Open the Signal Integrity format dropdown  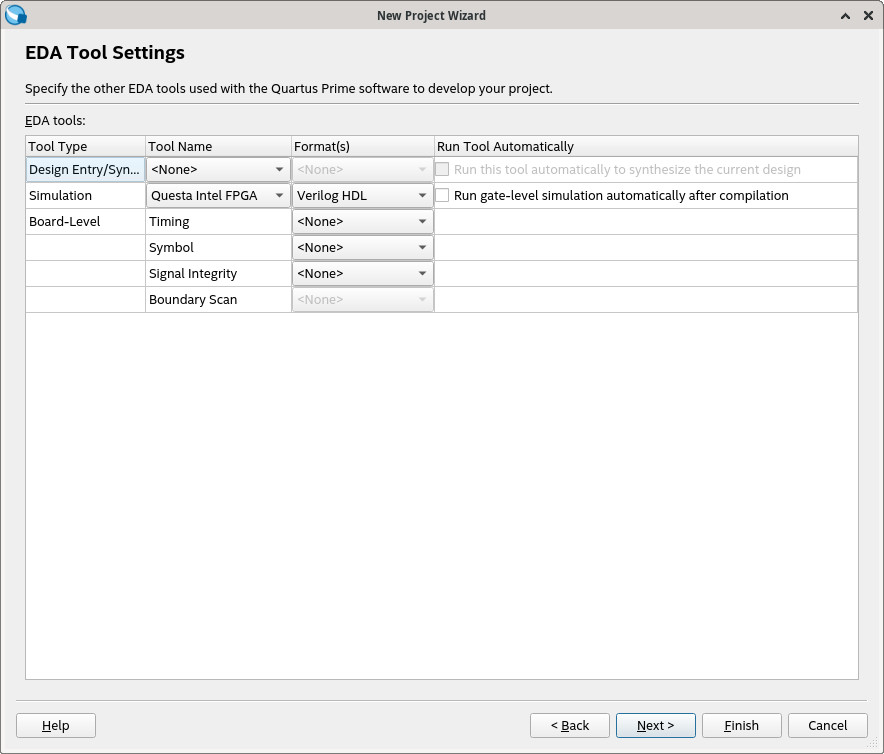(363, 273)
